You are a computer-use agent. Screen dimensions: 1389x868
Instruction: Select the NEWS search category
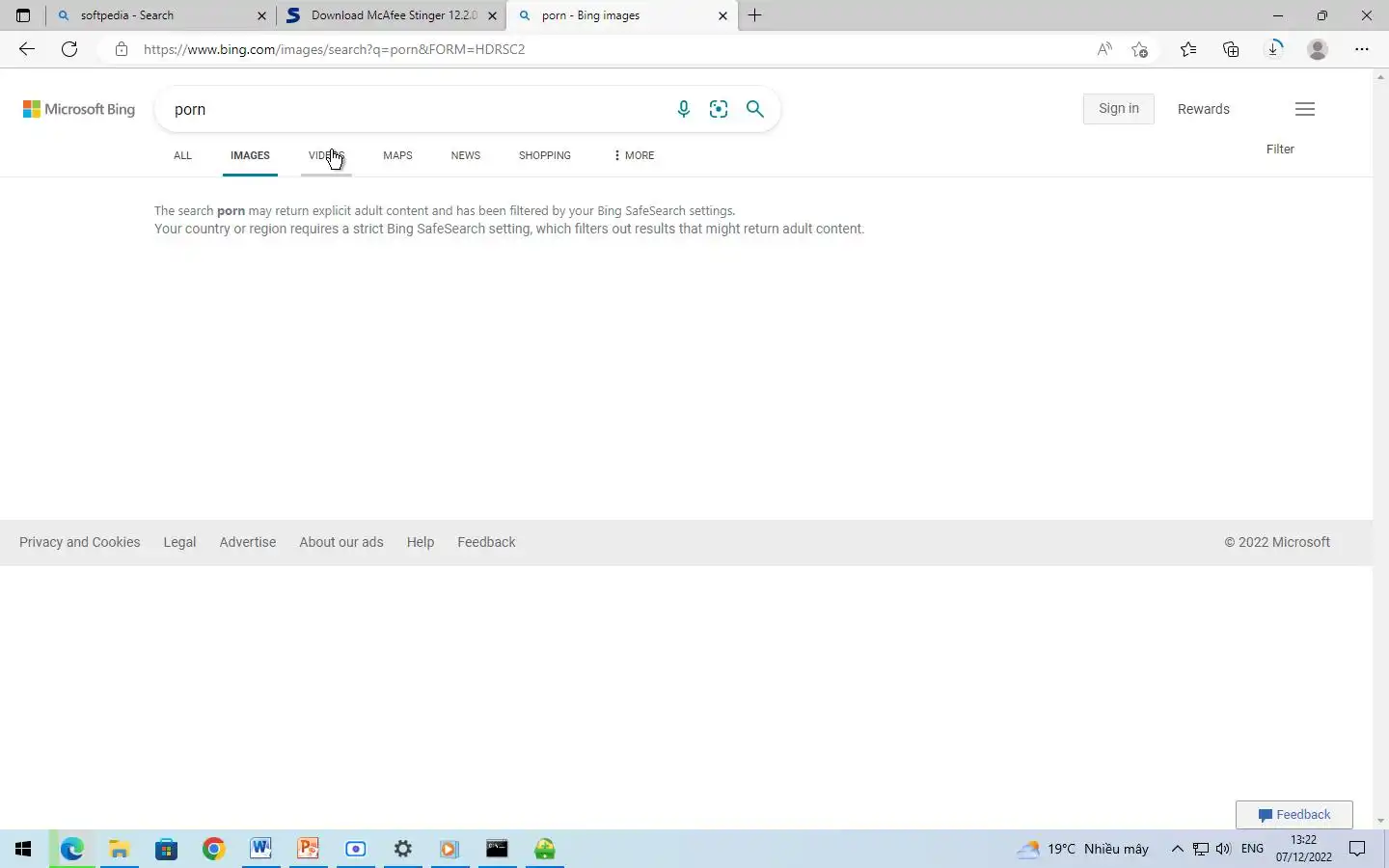(x=466, y=155)
